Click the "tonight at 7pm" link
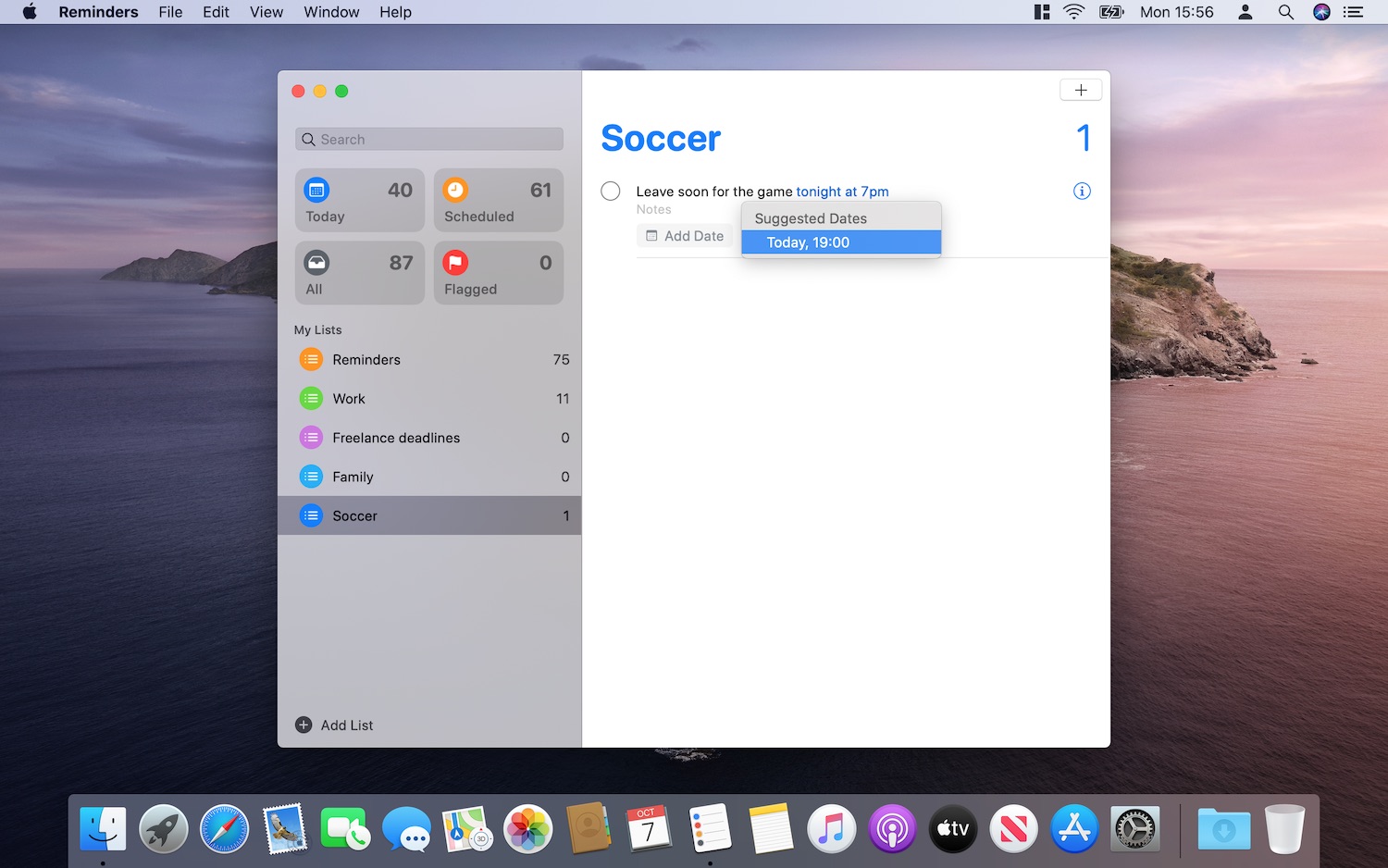This screenshot has width=1388, height=868. click(841, 191)
